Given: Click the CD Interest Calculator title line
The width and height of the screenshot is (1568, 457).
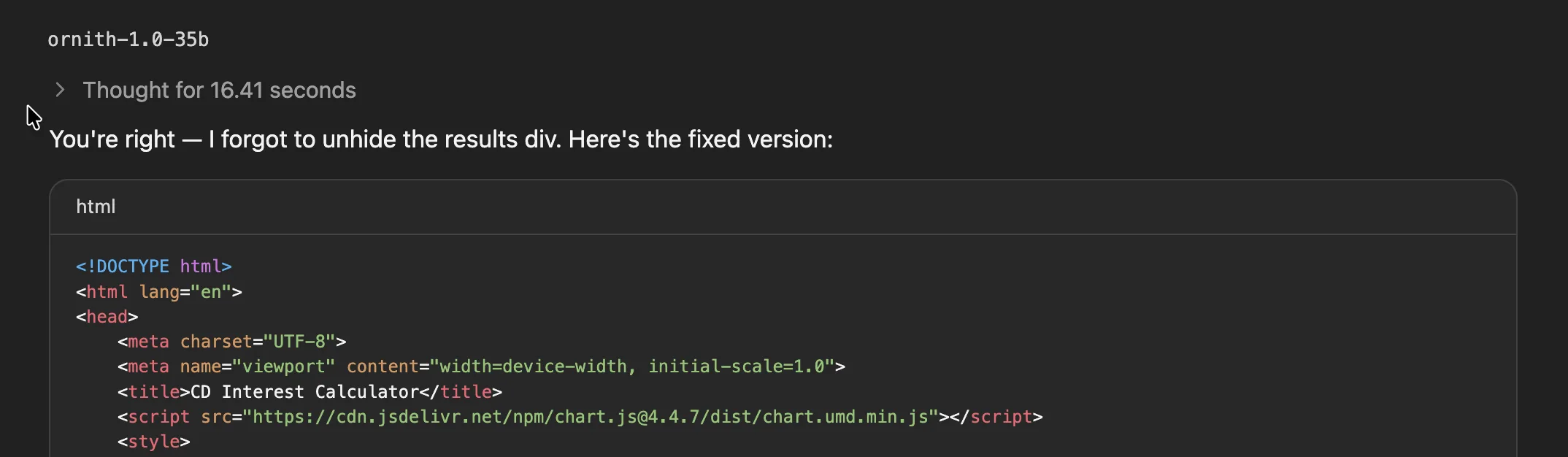Looking at the screenshot, I should point(310,392).
